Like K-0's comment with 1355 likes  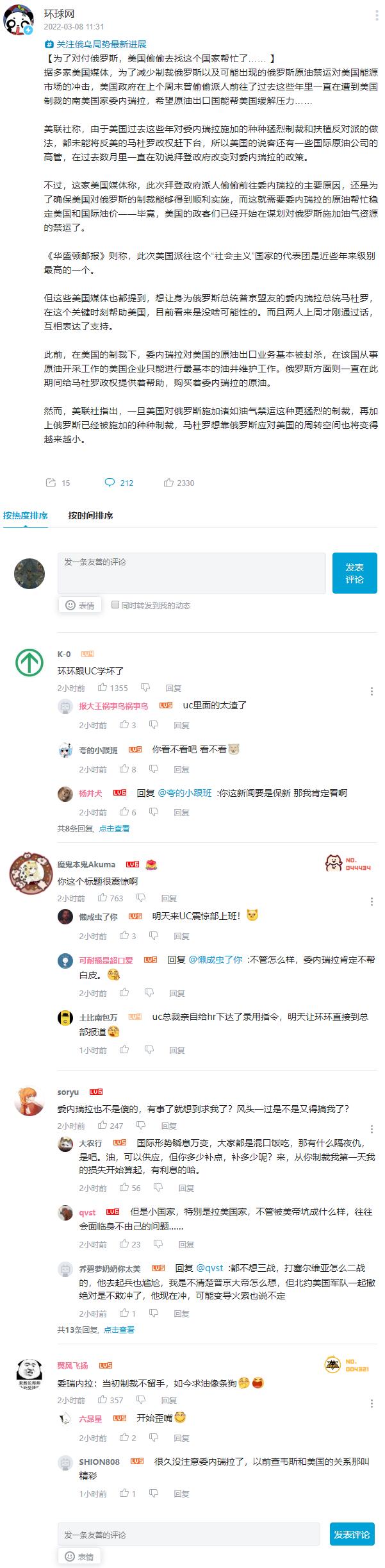pos(102,688)
